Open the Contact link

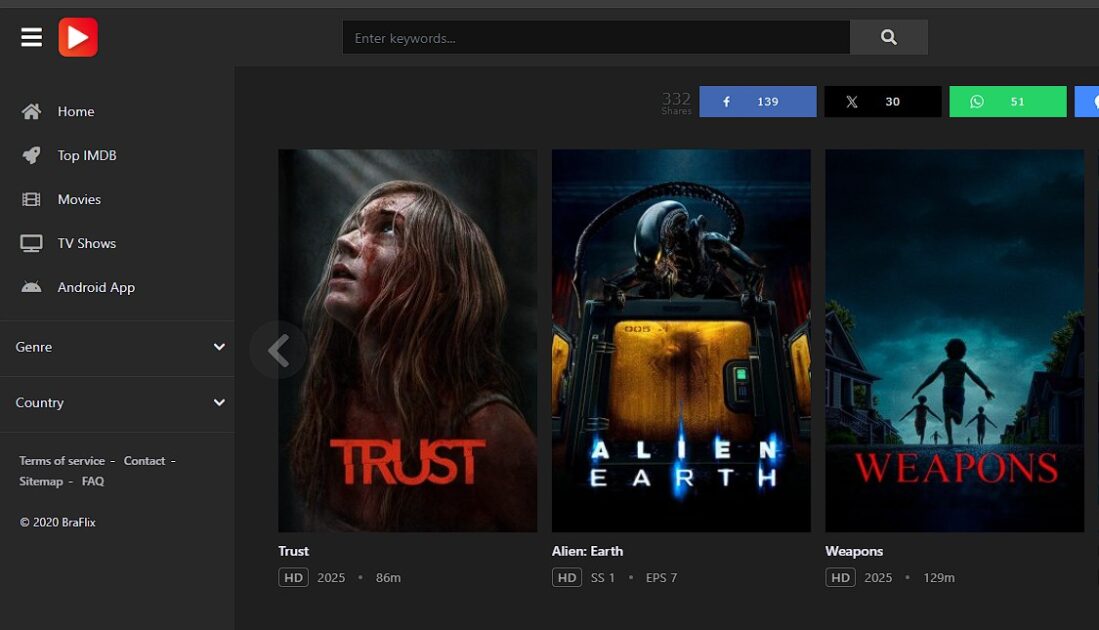(144, 461)
